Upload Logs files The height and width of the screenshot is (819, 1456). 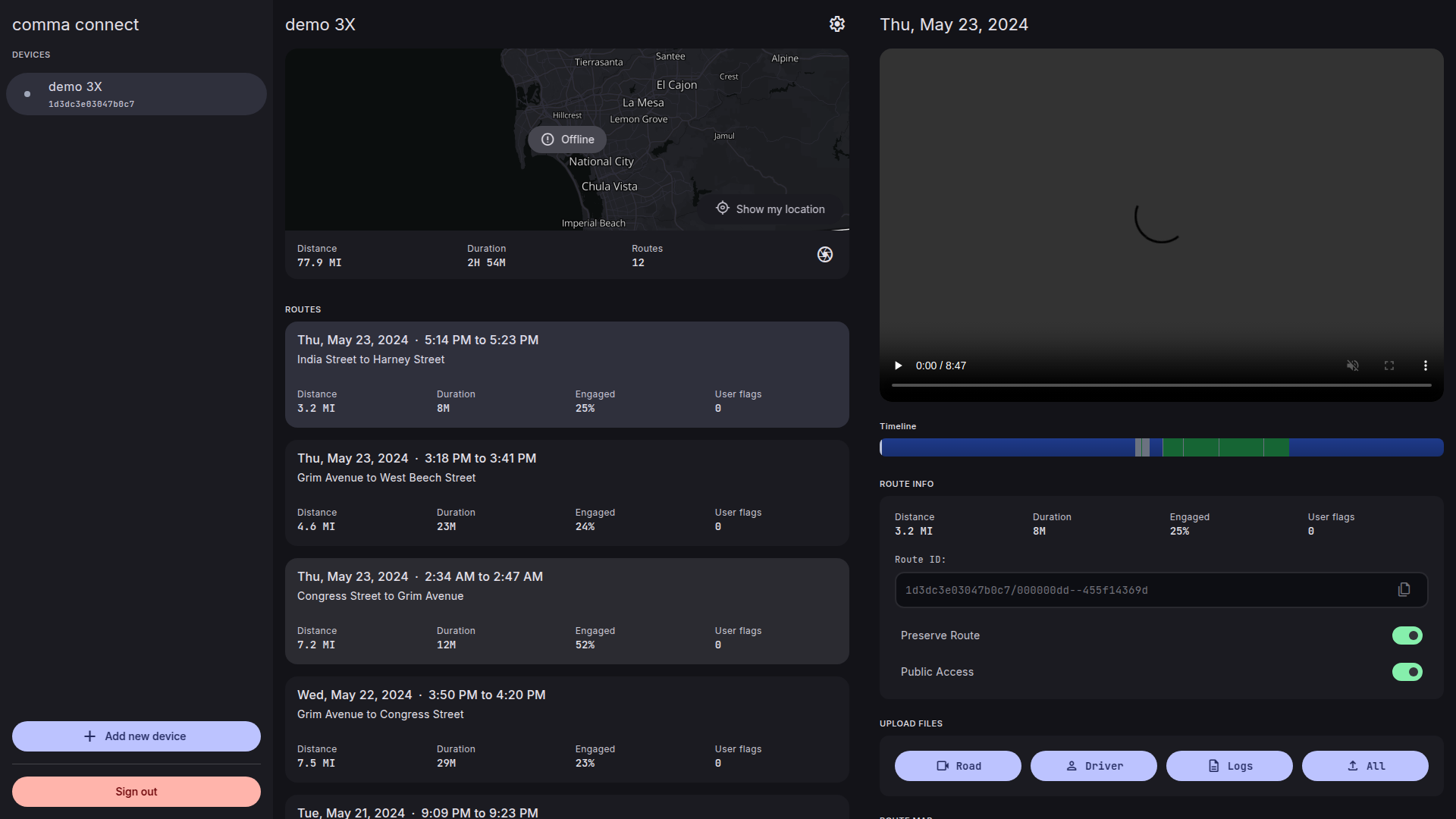[1229, 766]
